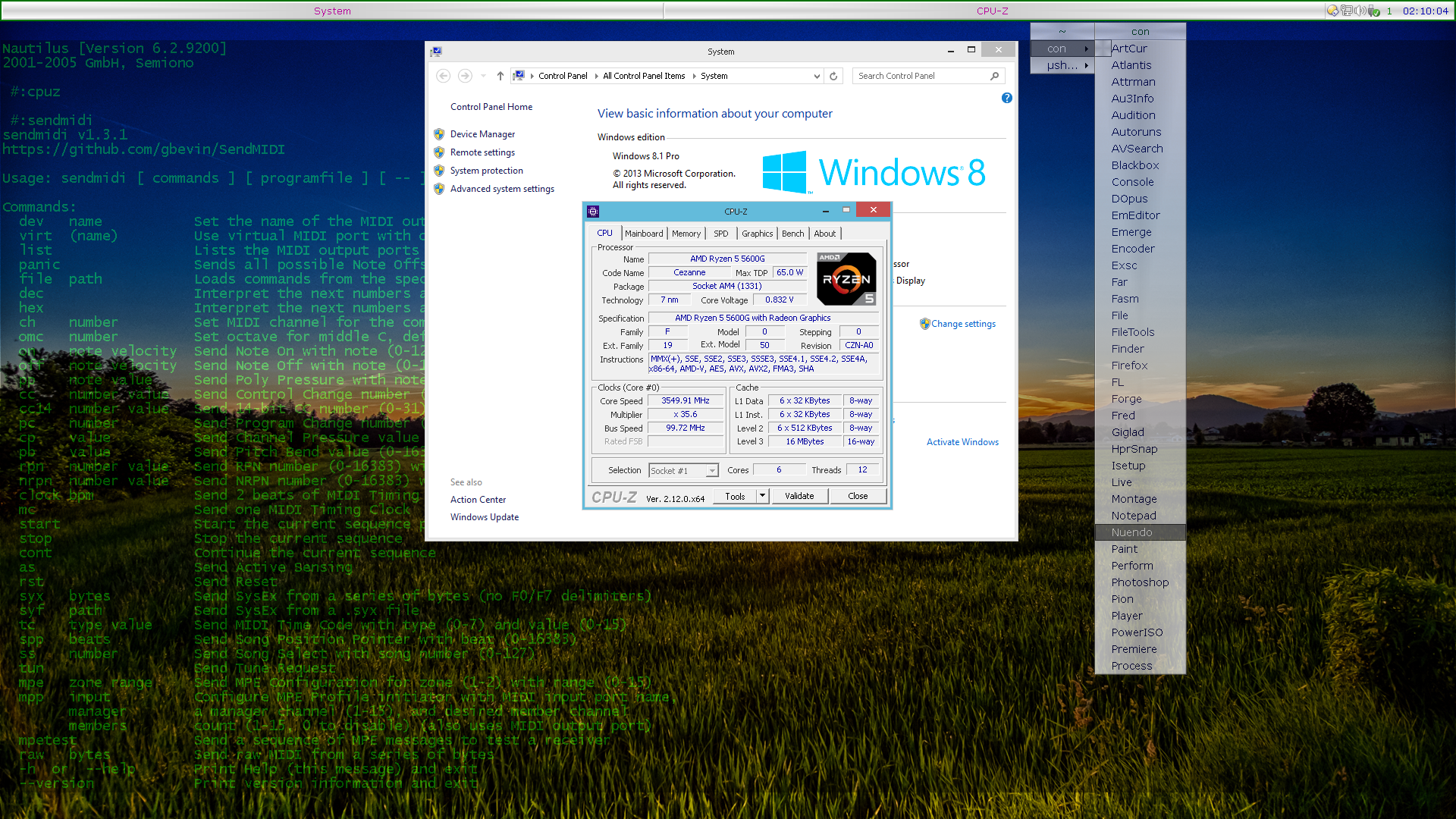Click the Close button in CPU-Z
The width and height of the screenshot is (1456, 819).
(x=858, y=496)
